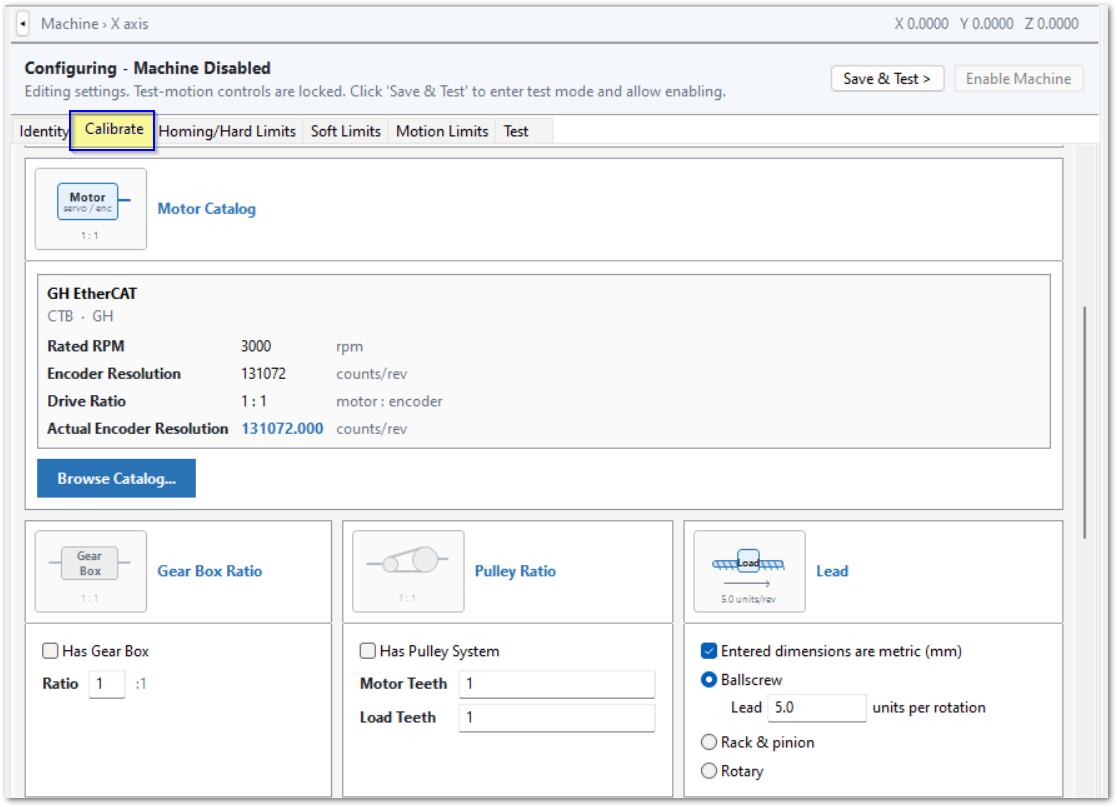Click the X 0.0000 position readout
Screen dimensions: 1117x807
click(x=921, y=24)
